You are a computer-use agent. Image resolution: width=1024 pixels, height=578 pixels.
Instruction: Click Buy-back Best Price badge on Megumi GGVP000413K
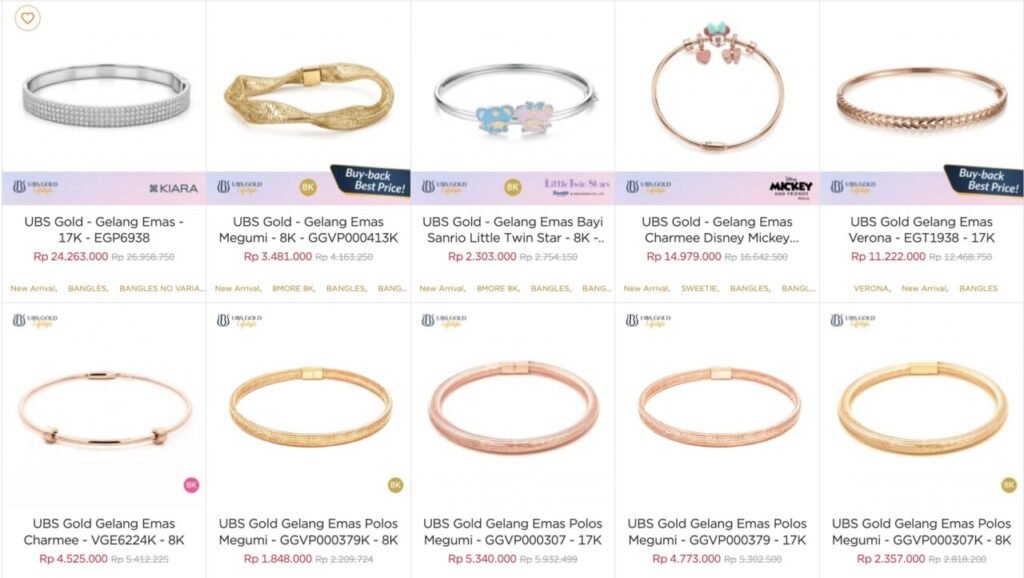click(x=372, y=180)
